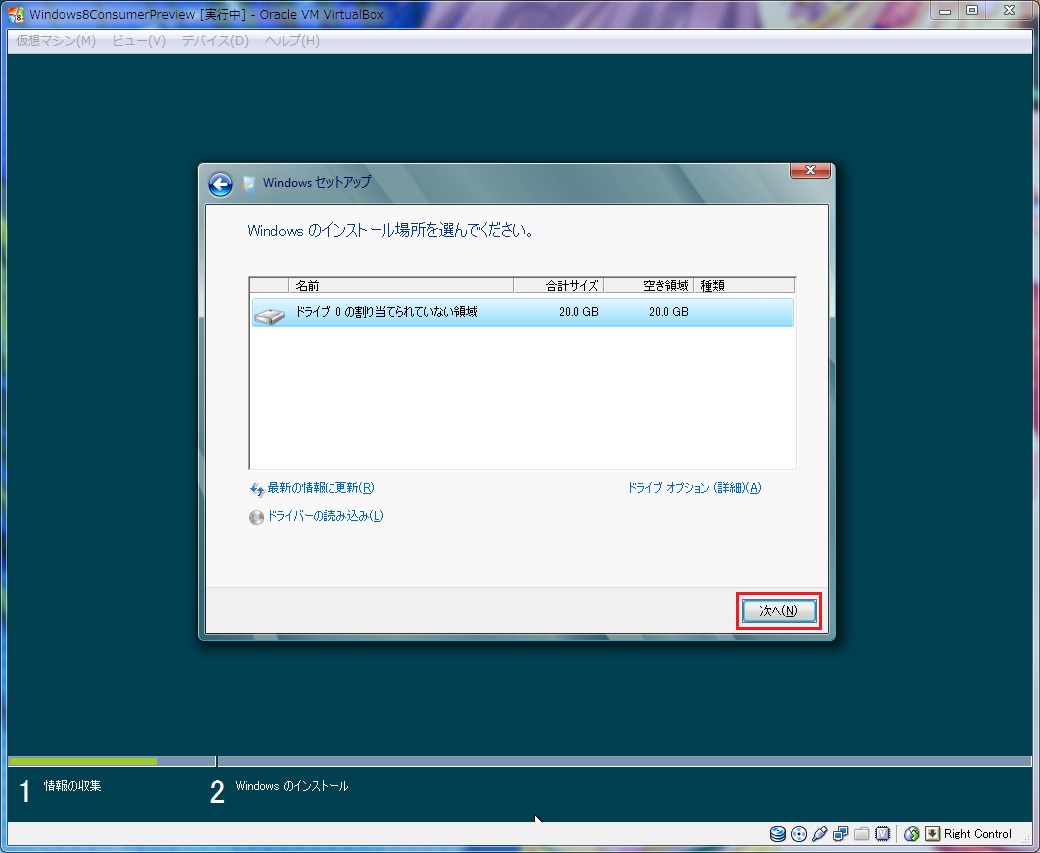The image size is (1040, 853).
Task: Open the デバイス(D) menu
Action: [x=215, y=41]
